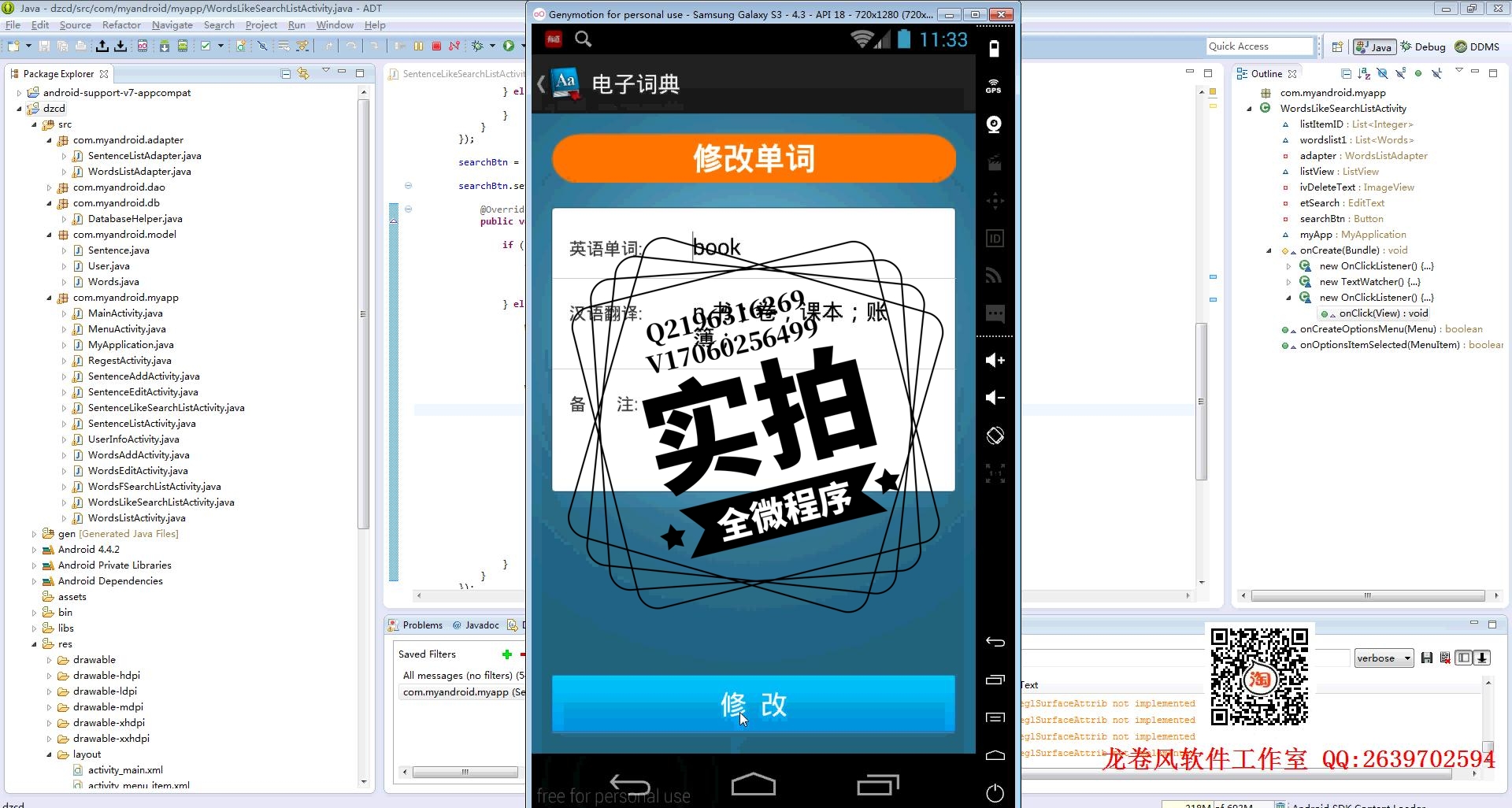This screenshot has height=808, width=1512.
Task: Click the Quick Access search field
Action: [x=1260, y=46]
